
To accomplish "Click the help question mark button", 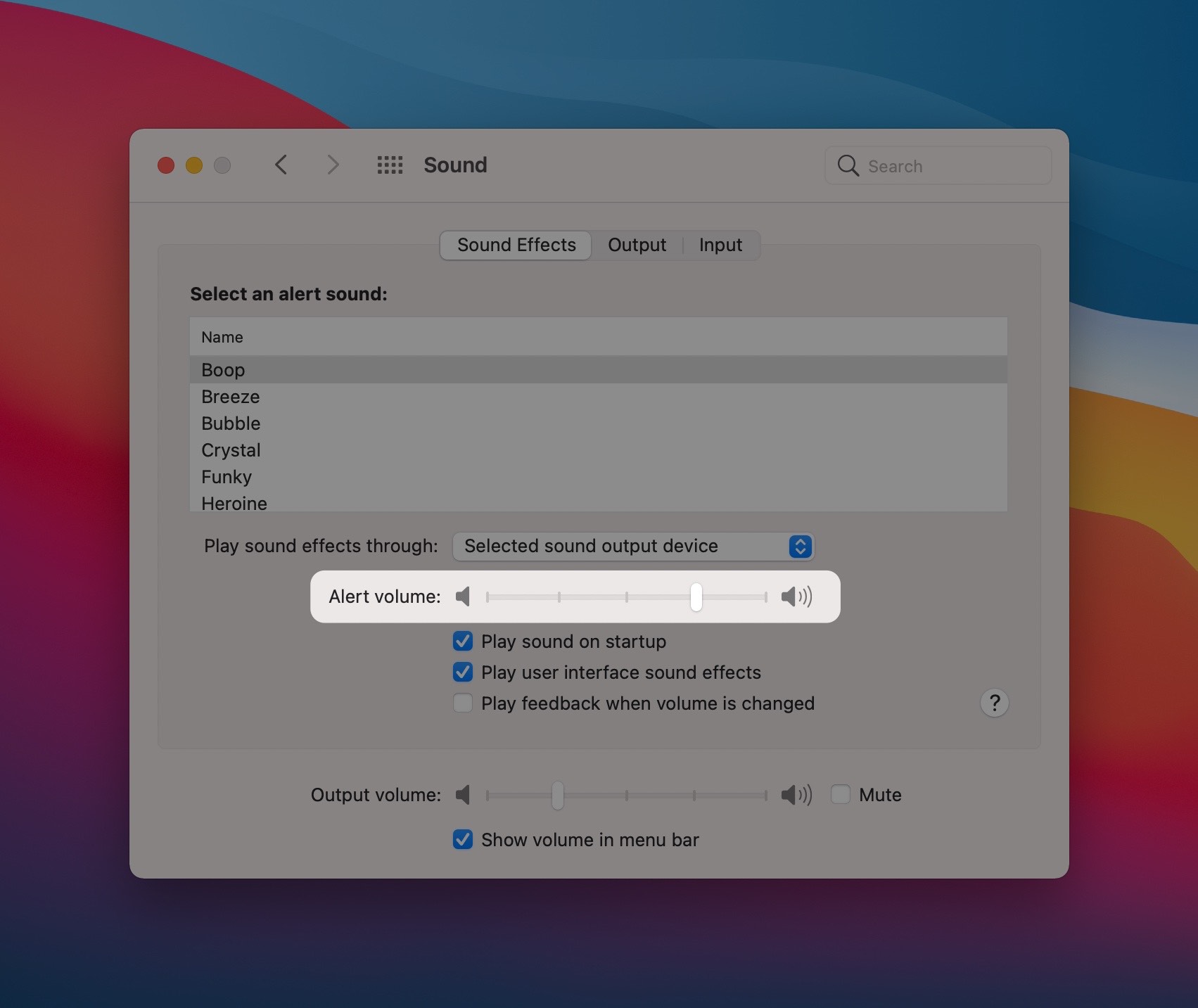I will [x=994, y=703].
